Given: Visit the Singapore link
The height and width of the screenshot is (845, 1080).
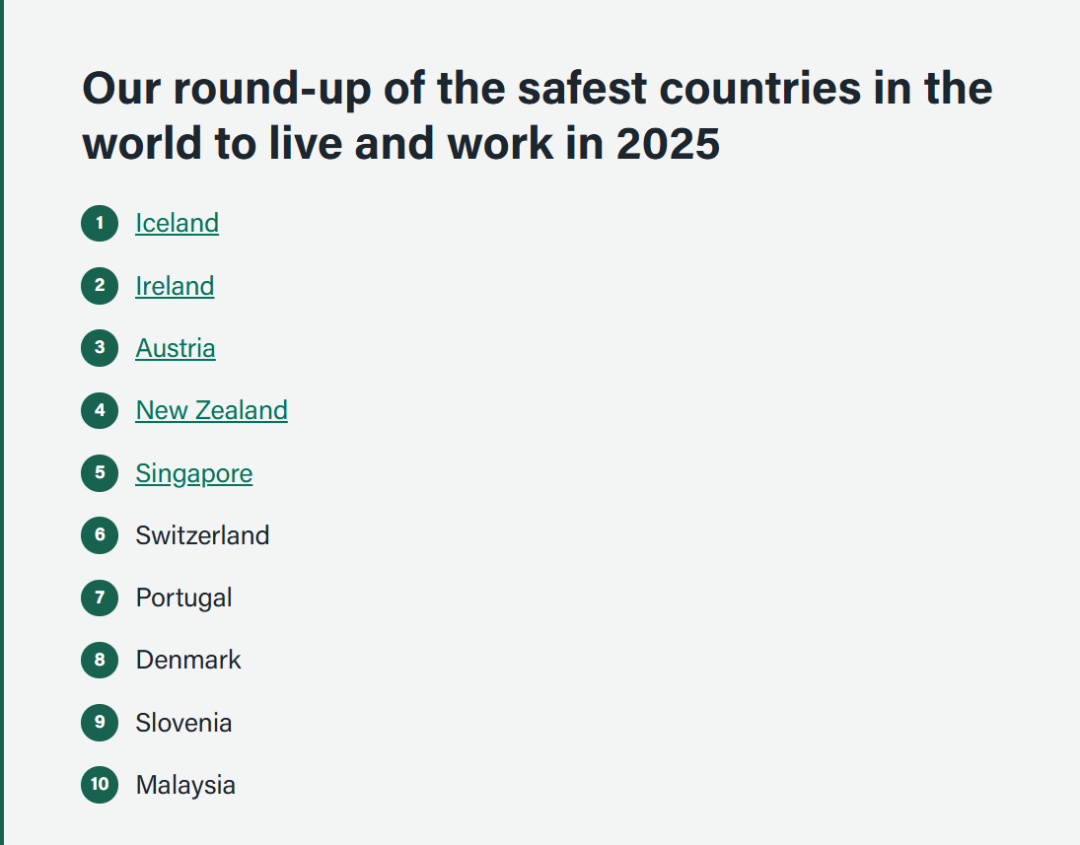Looking at the screenshot, I should tap(194, 473).
